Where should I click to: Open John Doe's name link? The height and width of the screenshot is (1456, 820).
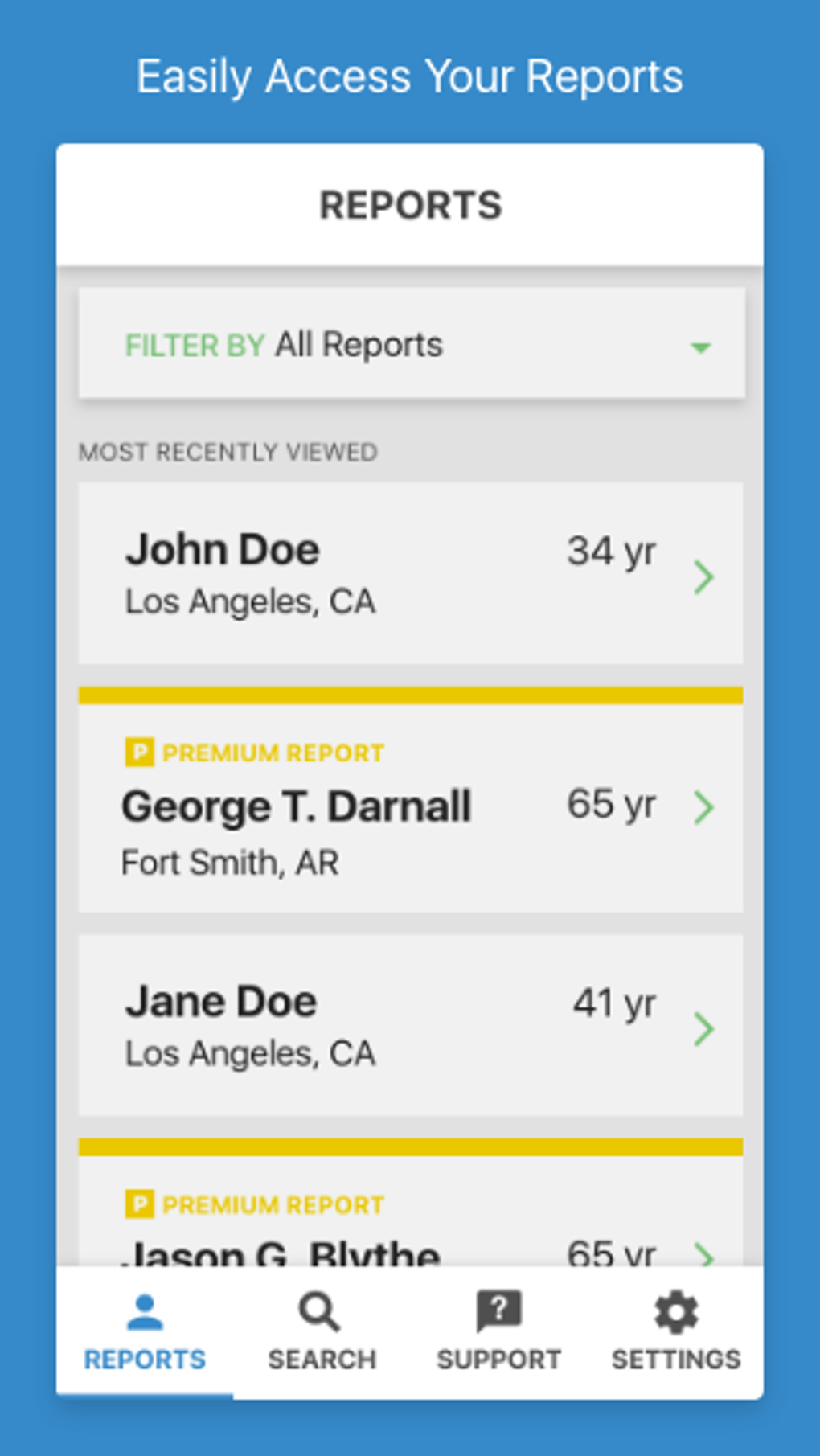point(223,550)
